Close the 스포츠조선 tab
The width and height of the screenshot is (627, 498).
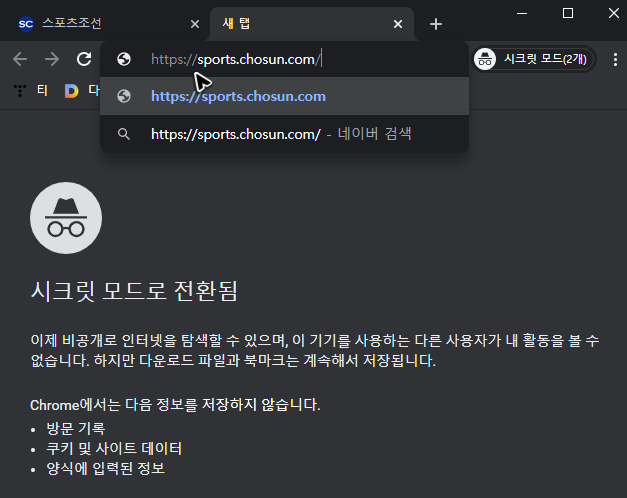pos(195,24)
